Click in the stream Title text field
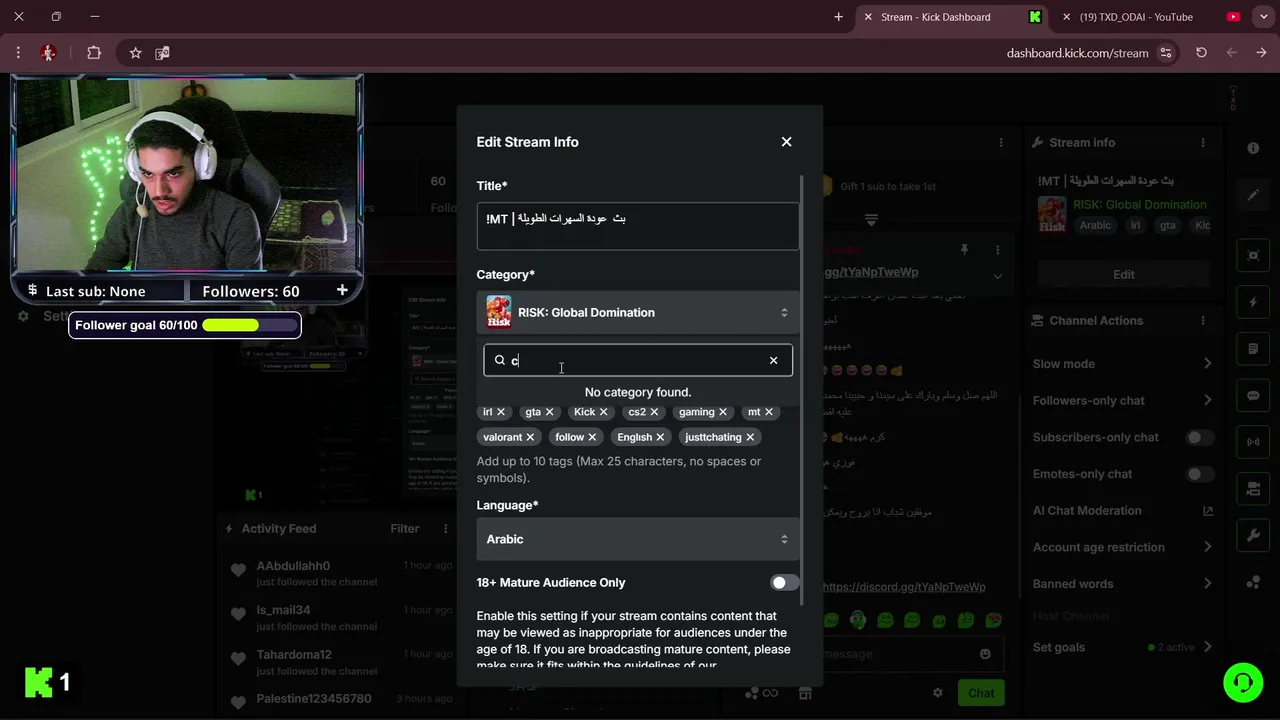The image size is (1280, 720). [638, 226]
